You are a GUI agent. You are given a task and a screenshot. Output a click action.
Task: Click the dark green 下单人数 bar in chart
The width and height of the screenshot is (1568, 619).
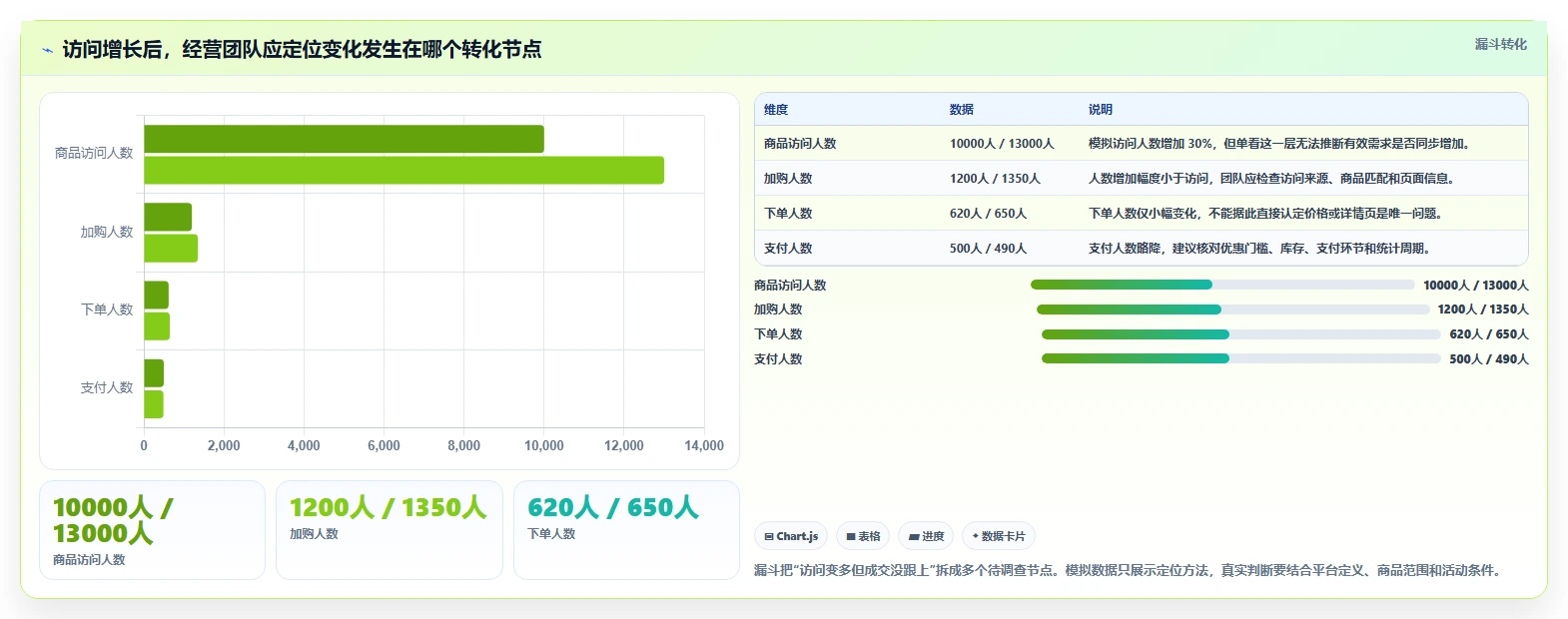pyautogui.click(x=156, y=296)
